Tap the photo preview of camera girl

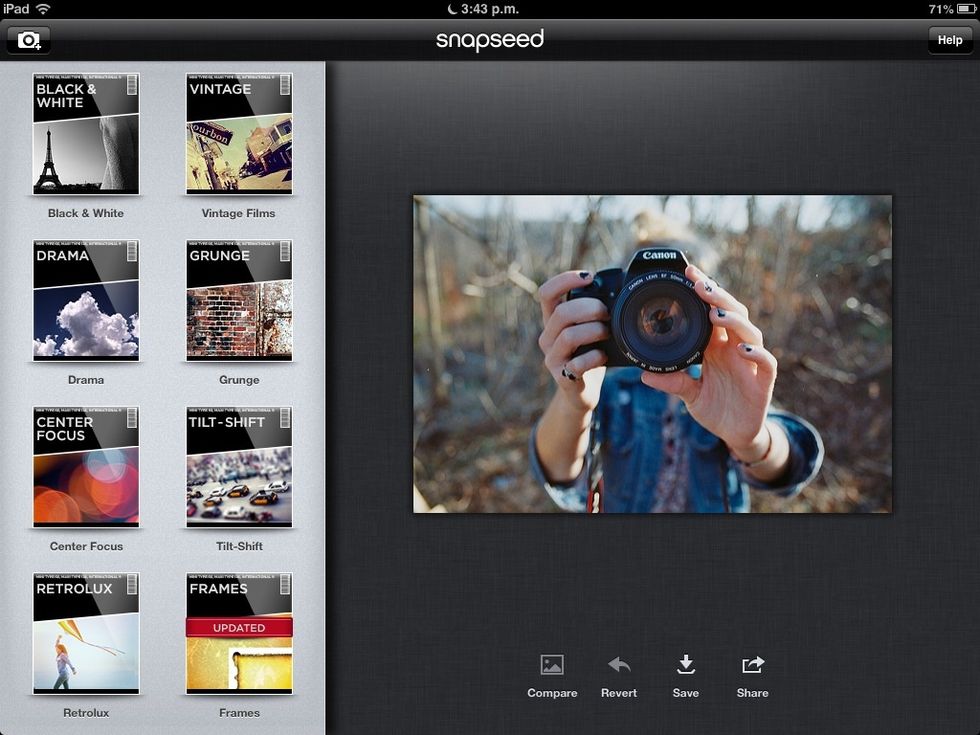tap(652, 354)
